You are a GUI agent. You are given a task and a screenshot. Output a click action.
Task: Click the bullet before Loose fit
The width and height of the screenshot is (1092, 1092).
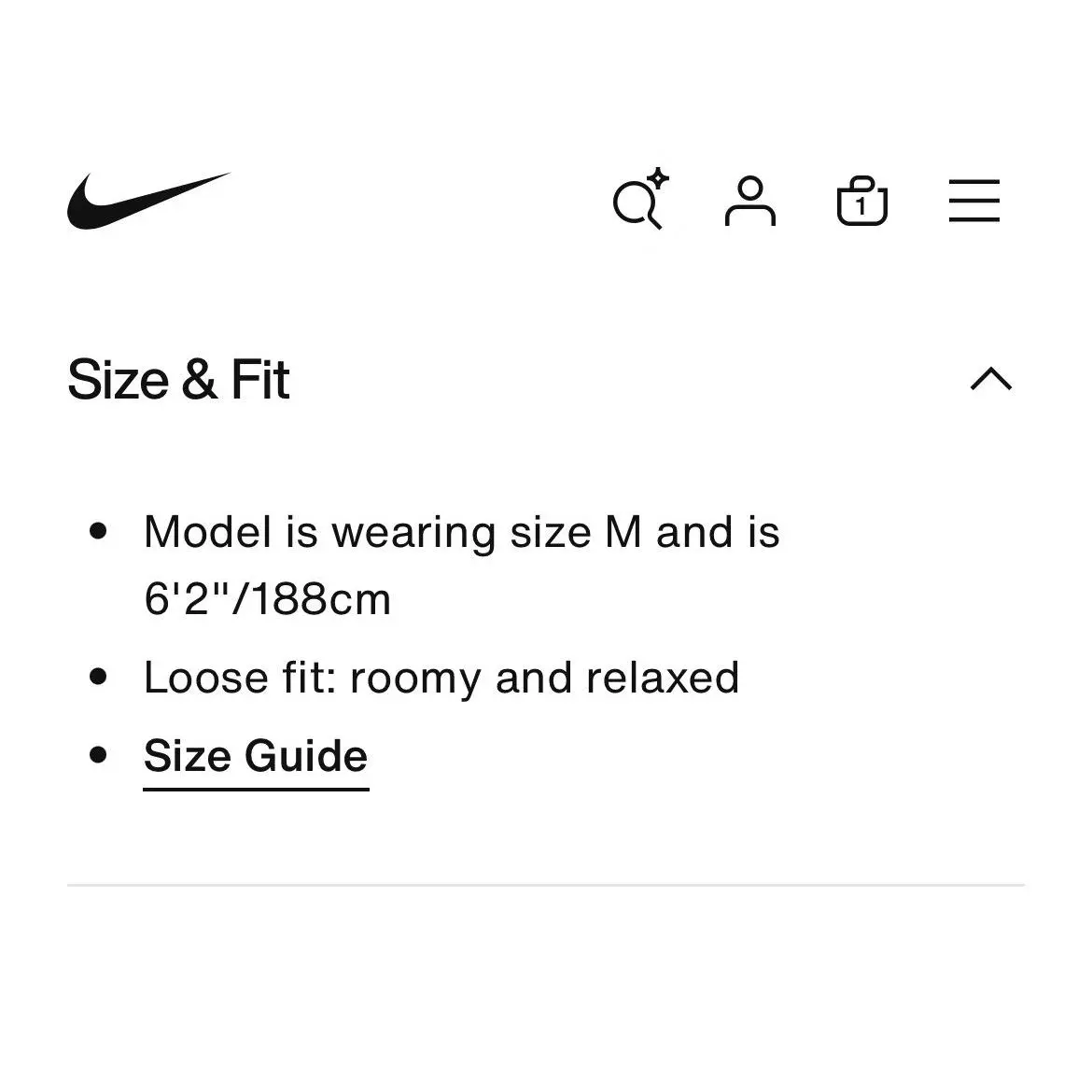coord(98,677)
